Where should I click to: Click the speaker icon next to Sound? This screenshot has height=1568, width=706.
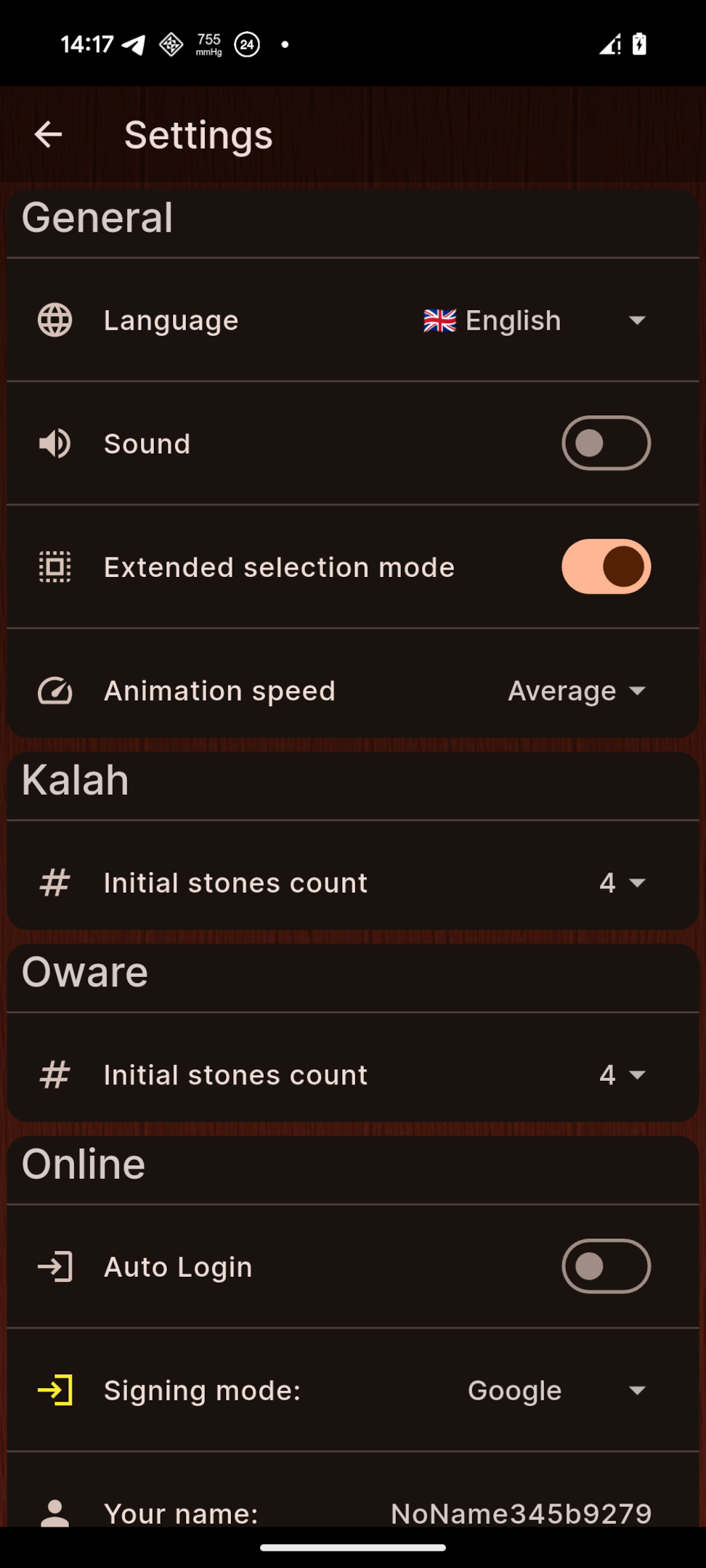point(55,444)
